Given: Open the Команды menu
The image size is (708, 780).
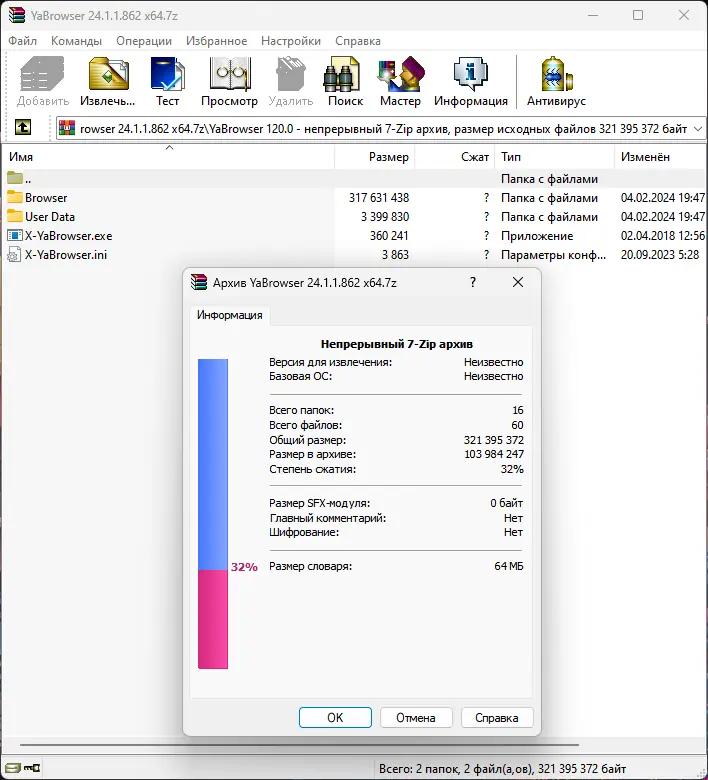Looking at the screenshot, I should pyautogui.click(x=76, y=41).
